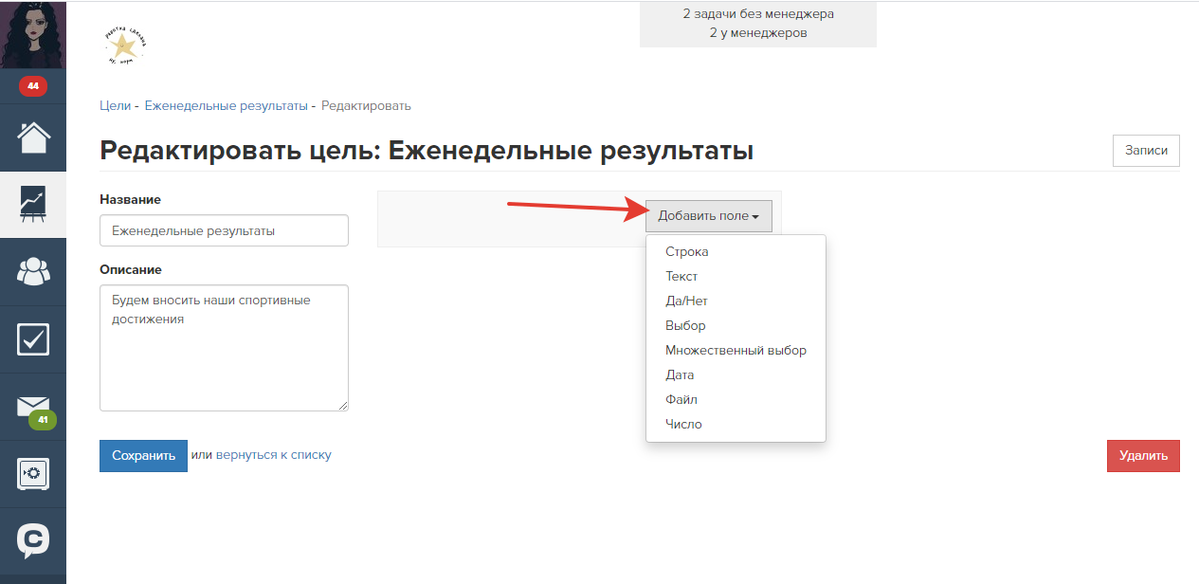Pick Дата from the field list
The image size is (1199, 584).
click(679, 375)
